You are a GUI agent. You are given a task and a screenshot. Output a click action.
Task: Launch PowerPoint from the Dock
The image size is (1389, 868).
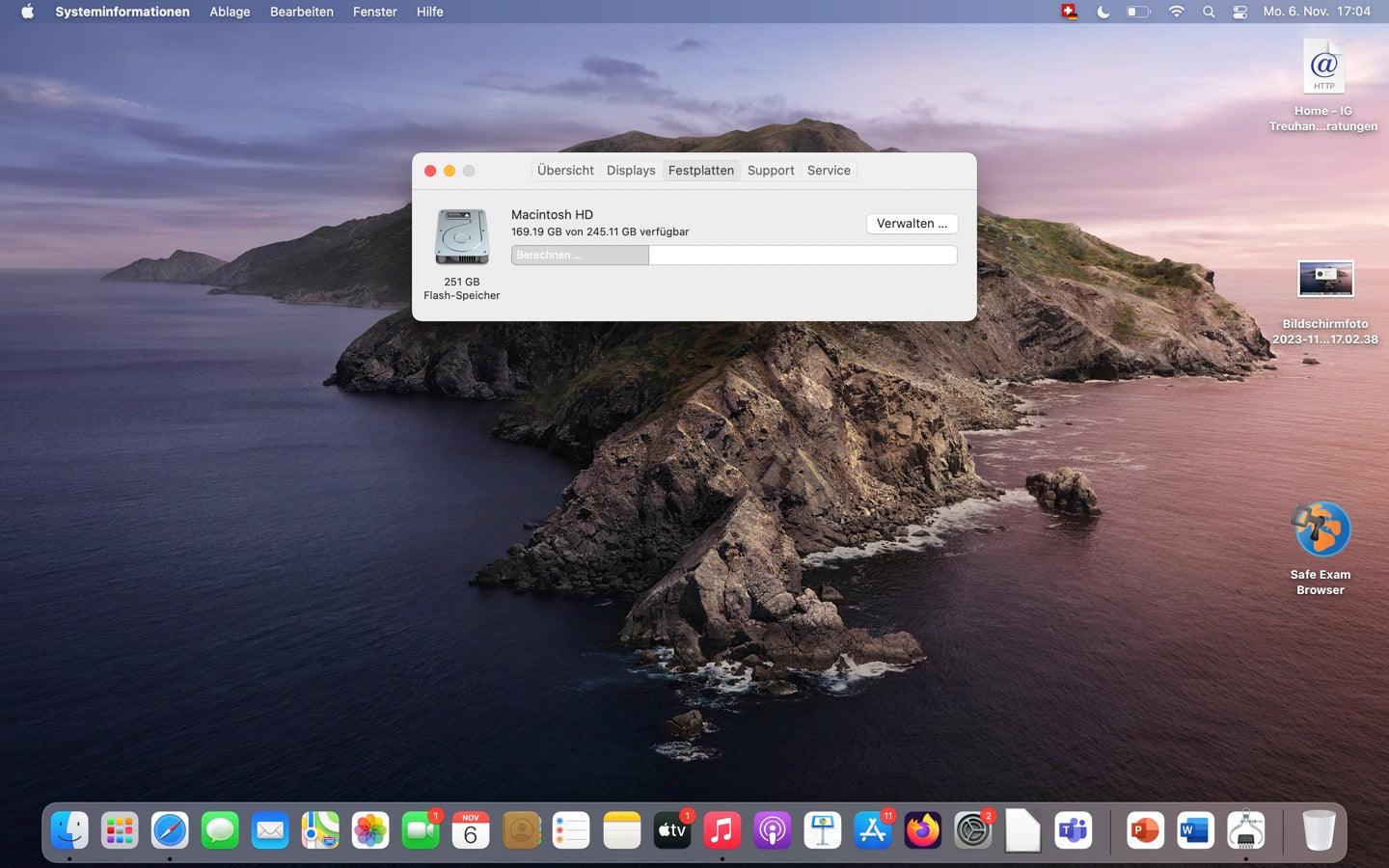(1145, 829)
